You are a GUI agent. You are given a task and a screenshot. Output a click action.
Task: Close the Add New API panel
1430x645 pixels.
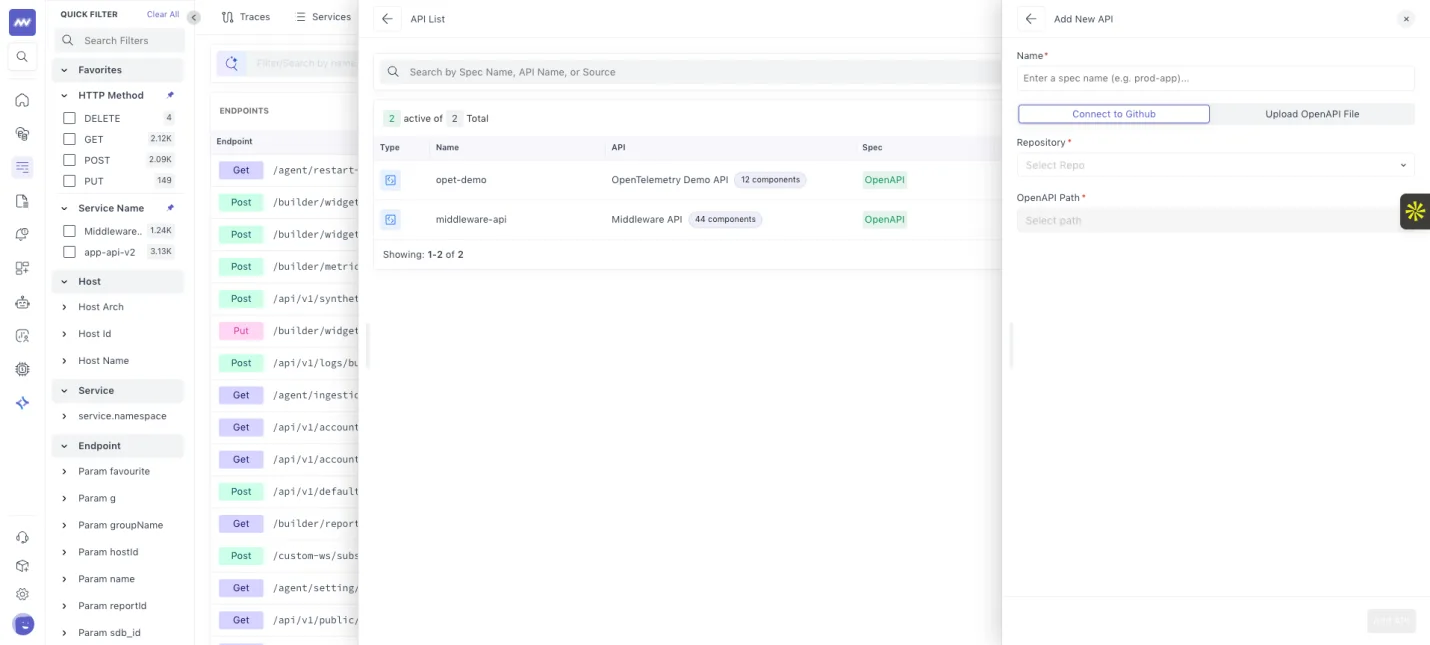coord(1406,19)
